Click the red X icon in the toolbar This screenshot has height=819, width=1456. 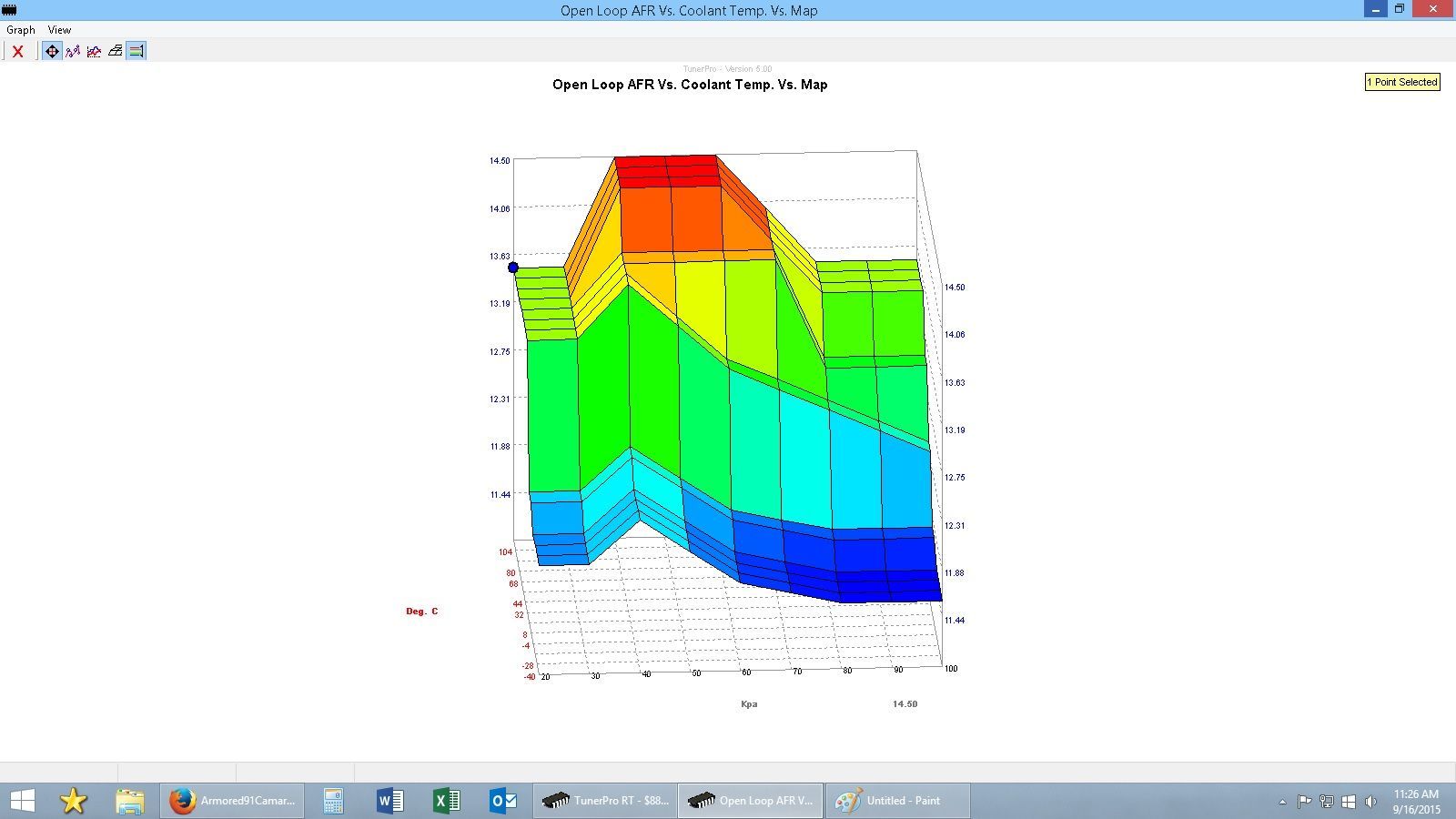tap(17, 51)
